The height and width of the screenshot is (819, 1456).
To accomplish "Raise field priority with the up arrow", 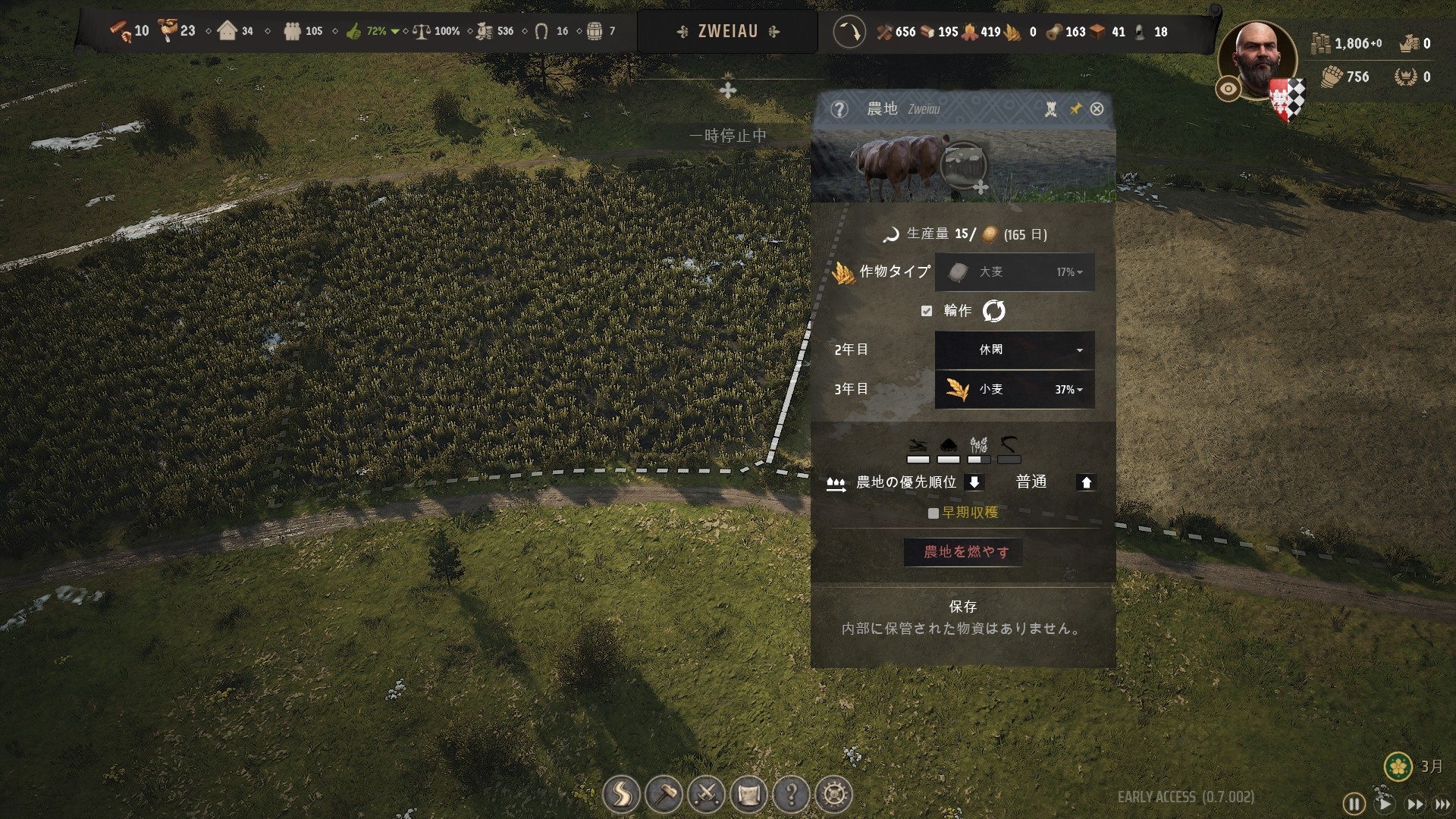I will [1086, 482].
